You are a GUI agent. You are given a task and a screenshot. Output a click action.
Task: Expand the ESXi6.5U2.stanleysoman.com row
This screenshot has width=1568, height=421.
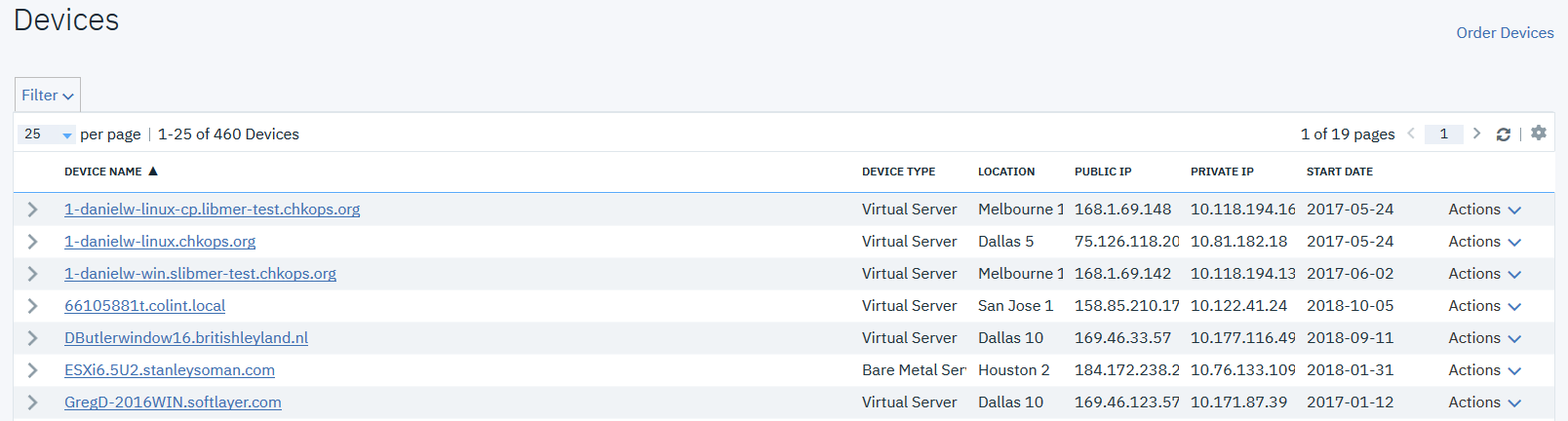point(32,370)
